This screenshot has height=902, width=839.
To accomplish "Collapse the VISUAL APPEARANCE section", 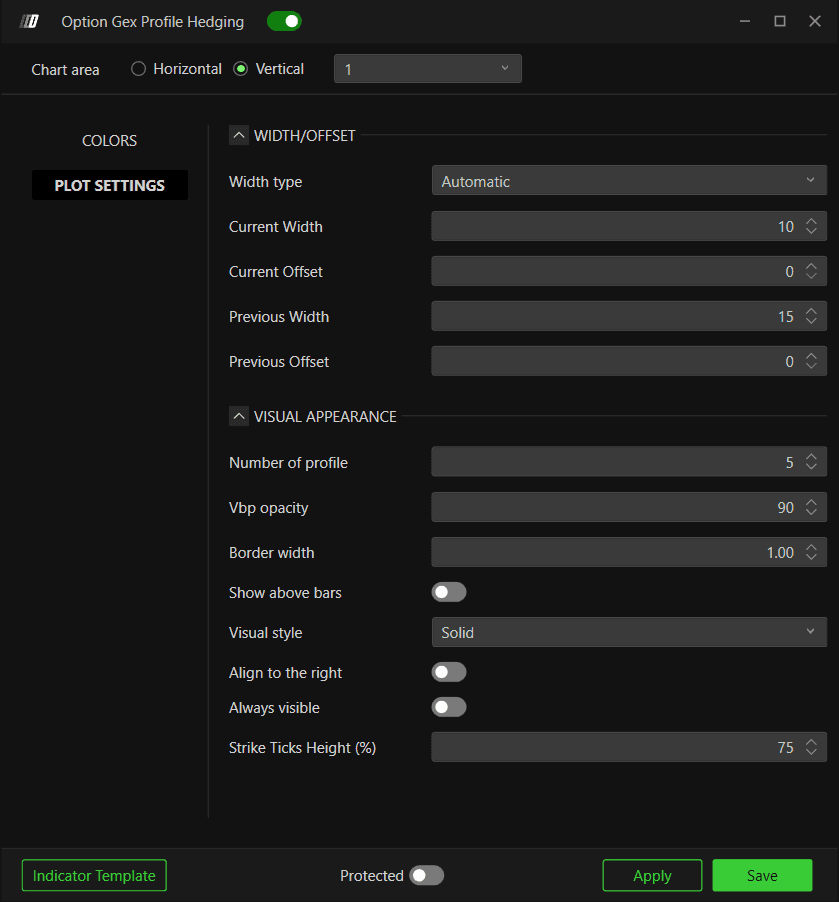I will pos(239,416).
